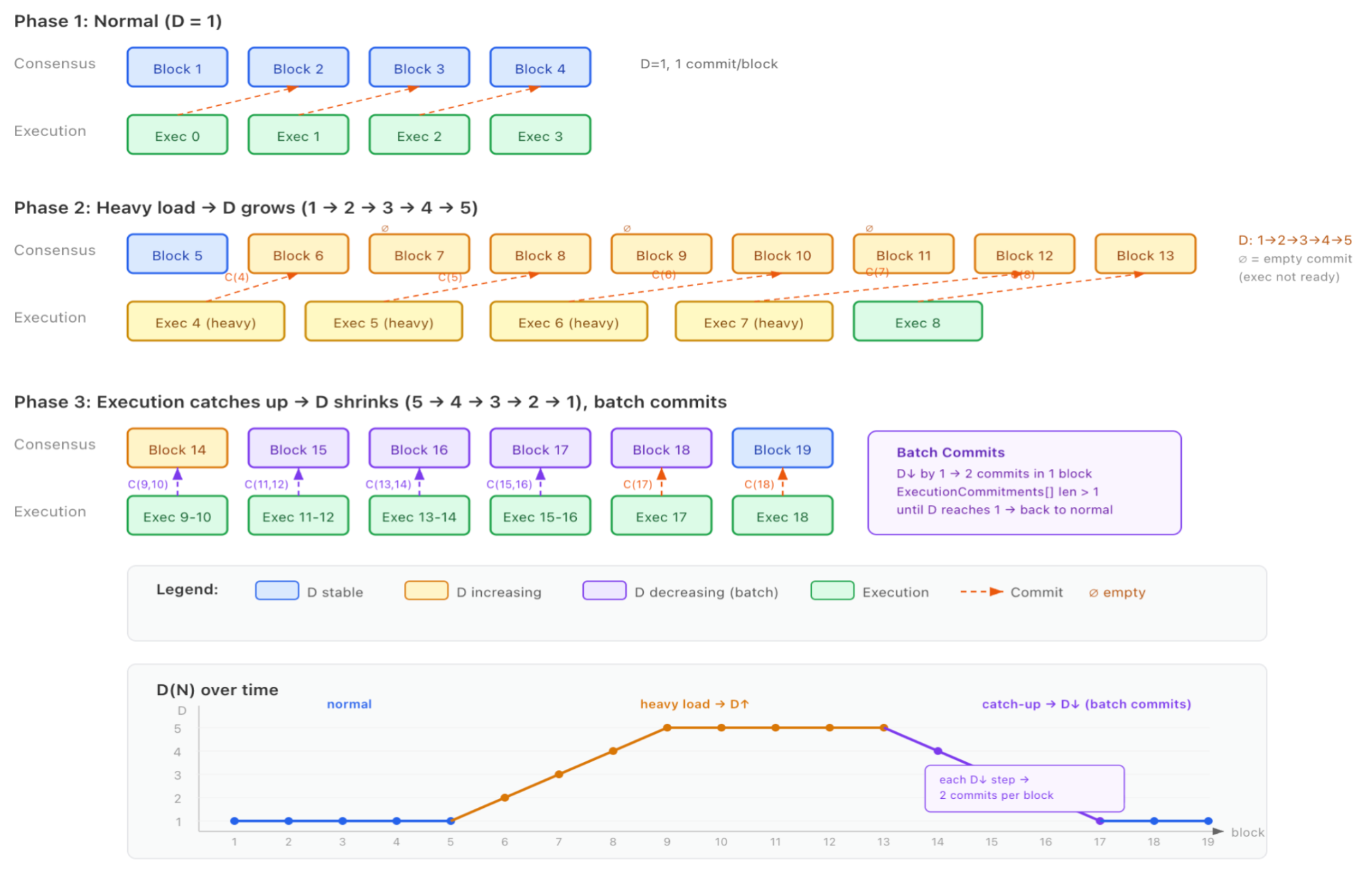1367x896 pixels.
Task: Click the empty commit symbol above Block 7
Action: 385,228
